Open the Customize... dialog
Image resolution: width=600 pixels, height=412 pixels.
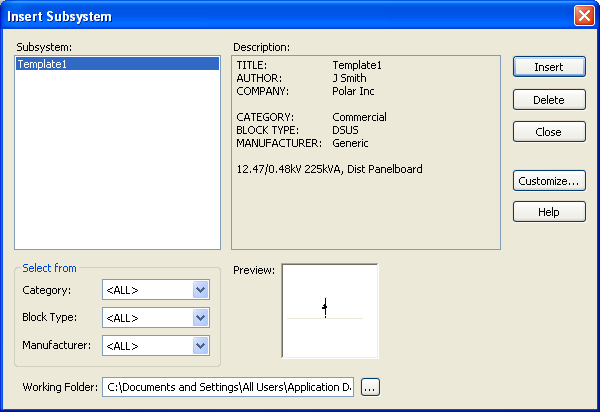(x=549, y=181)
